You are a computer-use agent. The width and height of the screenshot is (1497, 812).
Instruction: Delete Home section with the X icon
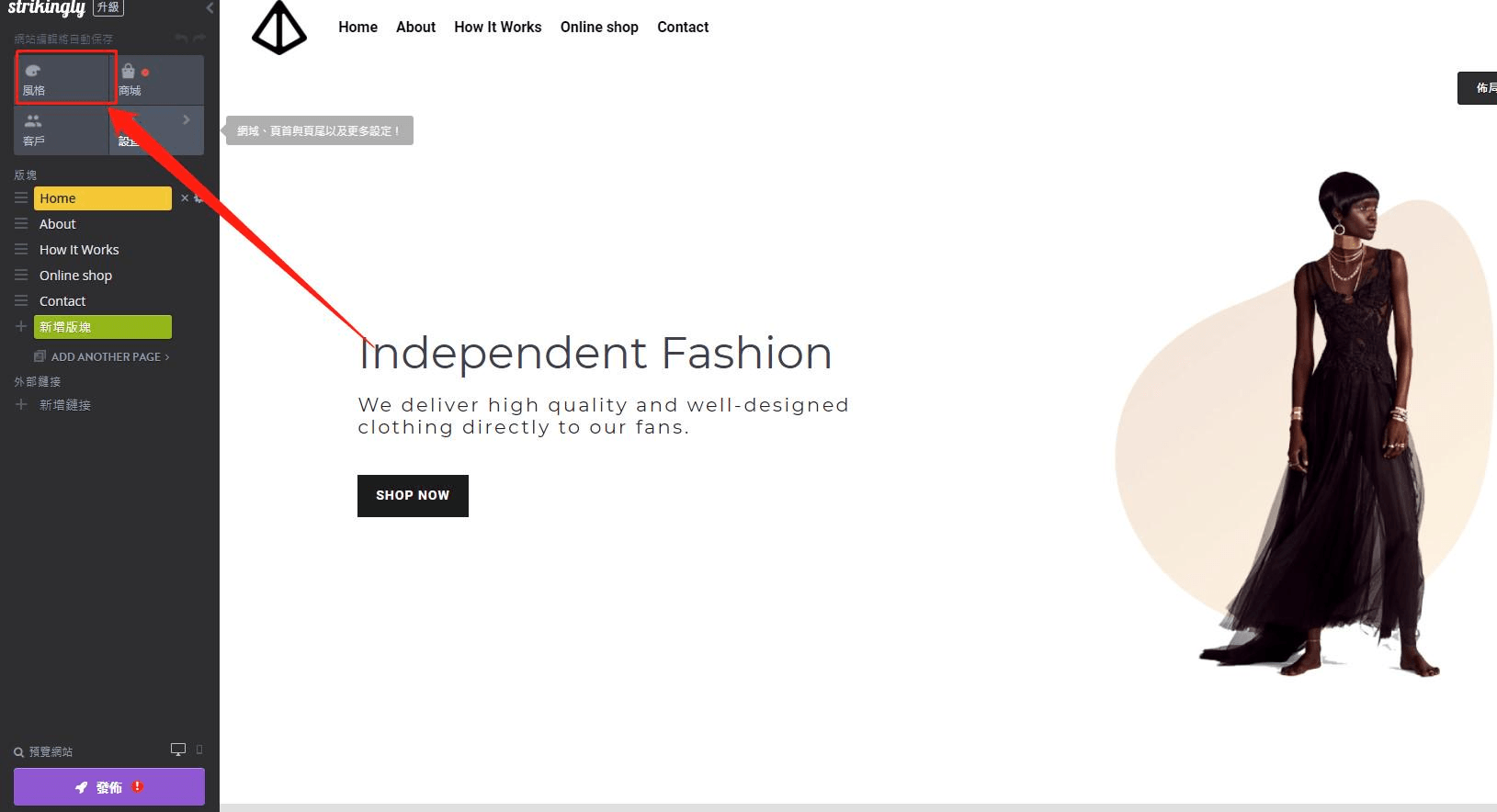point(185,198)
